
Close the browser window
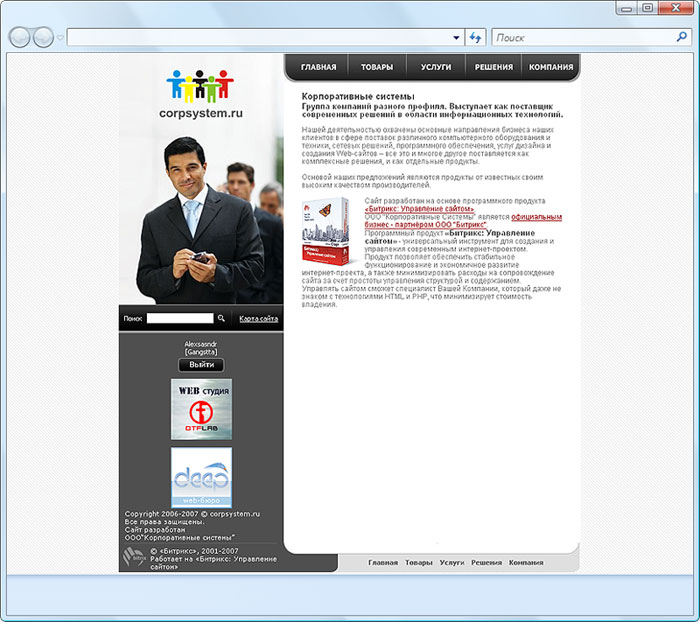(676, 8)
